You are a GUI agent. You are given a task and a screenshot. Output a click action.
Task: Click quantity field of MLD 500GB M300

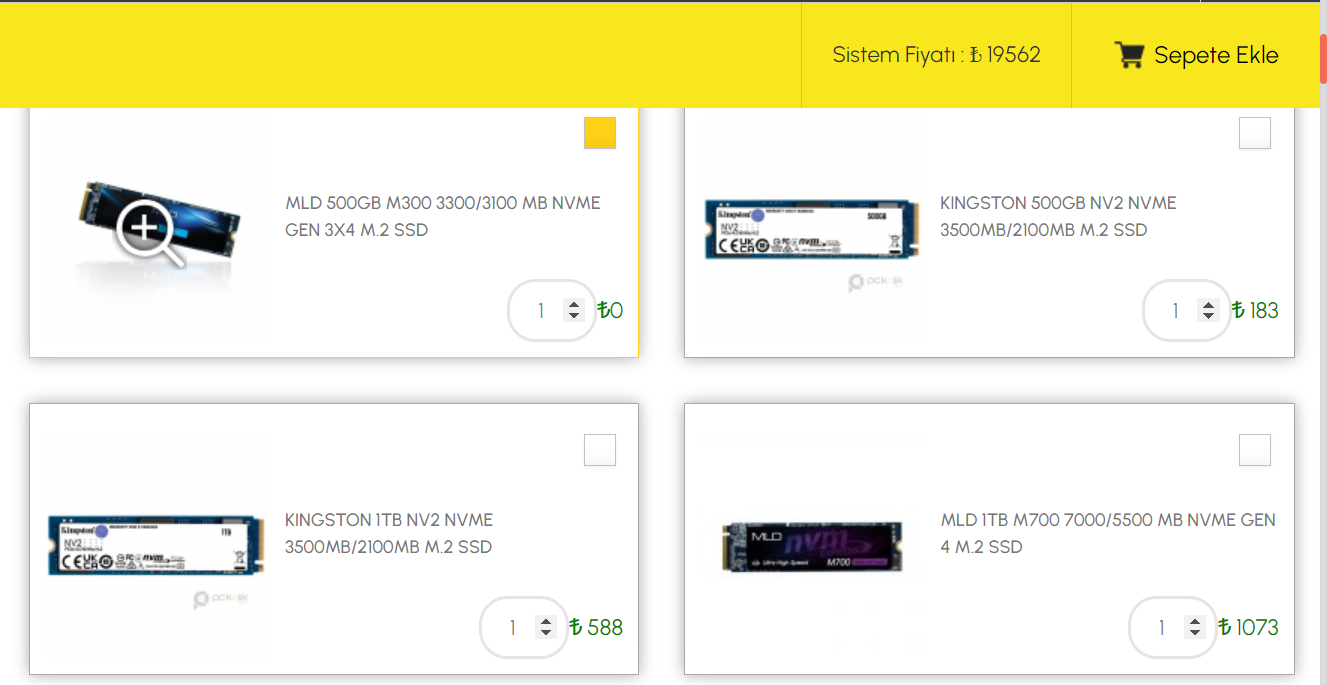tap(552, 310)
